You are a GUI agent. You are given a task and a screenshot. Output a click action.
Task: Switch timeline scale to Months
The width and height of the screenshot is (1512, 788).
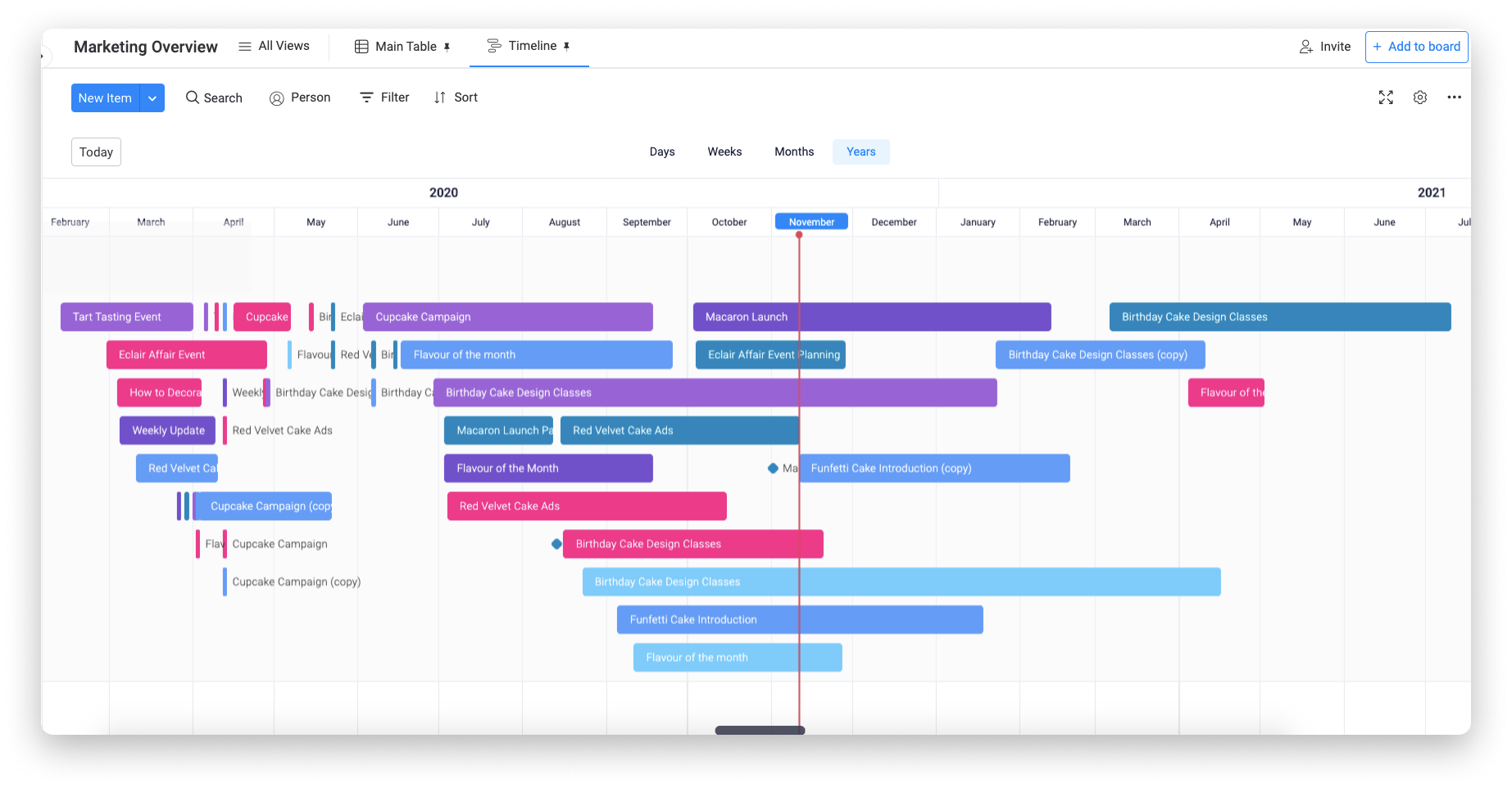click(x=793, y=152)
